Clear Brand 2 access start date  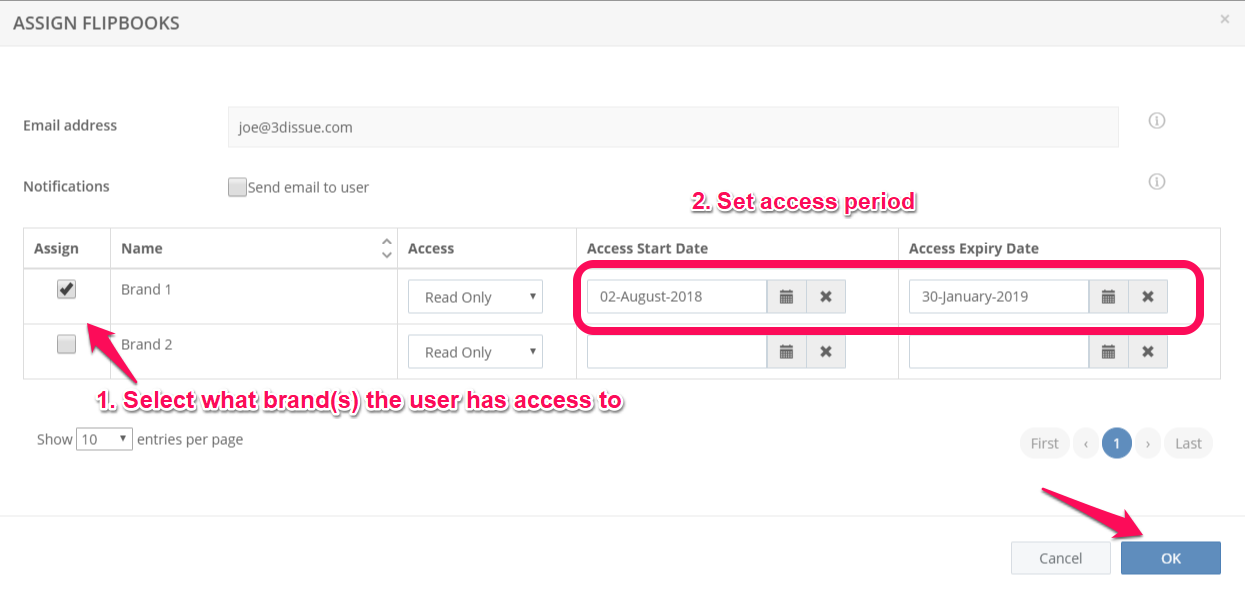[826, 351]
